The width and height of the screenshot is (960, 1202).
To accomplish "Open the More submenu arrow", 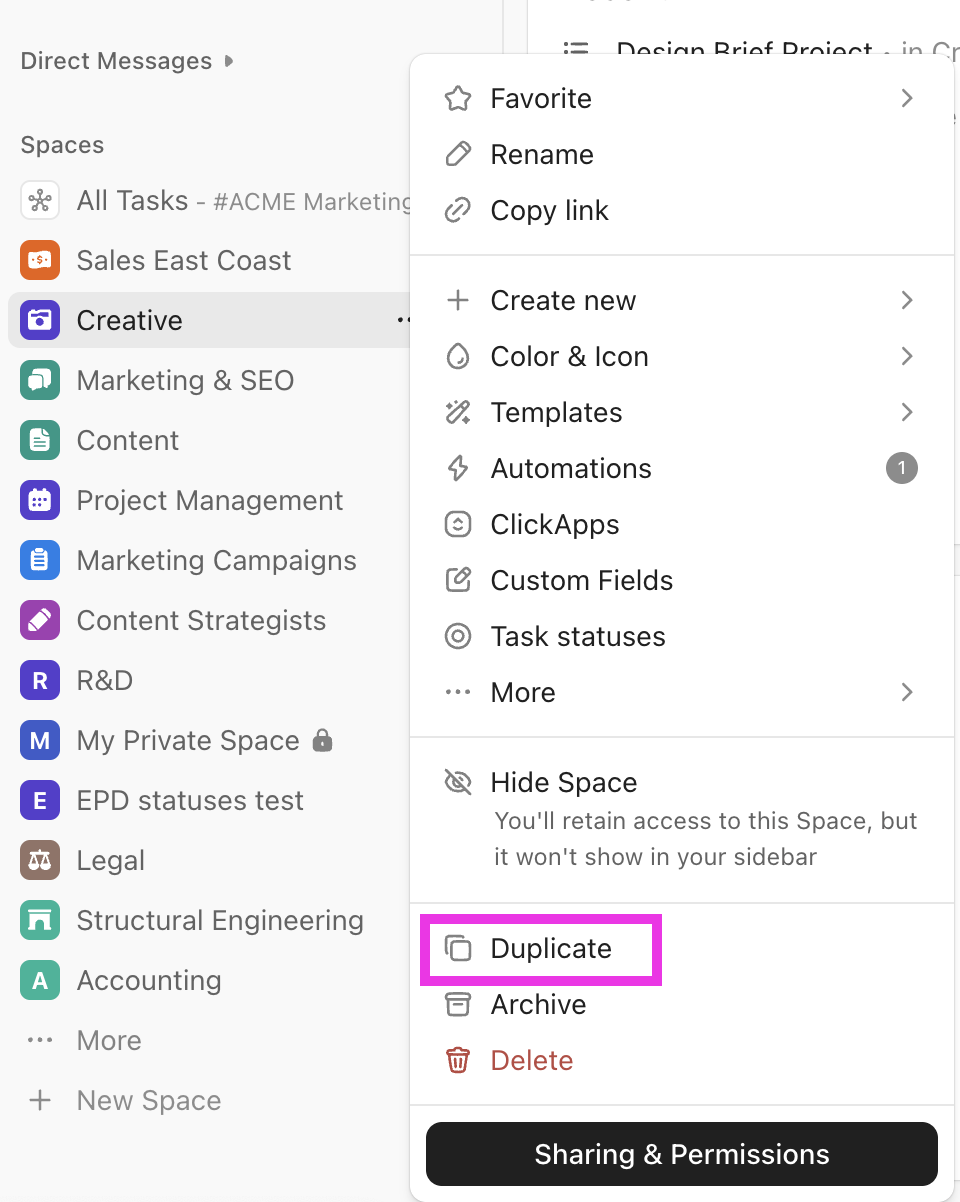I will [x=908, y=692].
